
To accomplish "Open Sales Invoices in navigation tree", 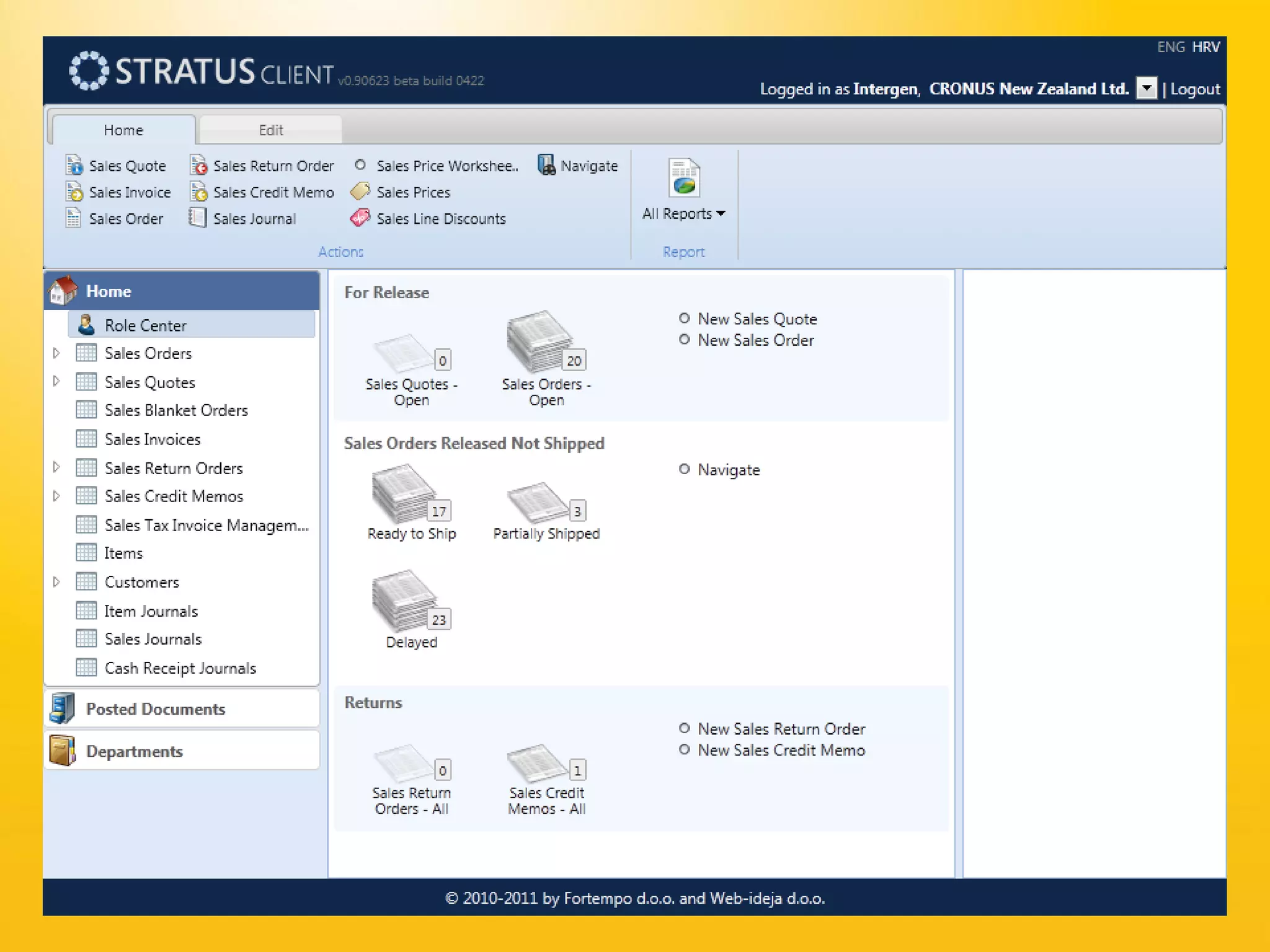I will [153, 439].
